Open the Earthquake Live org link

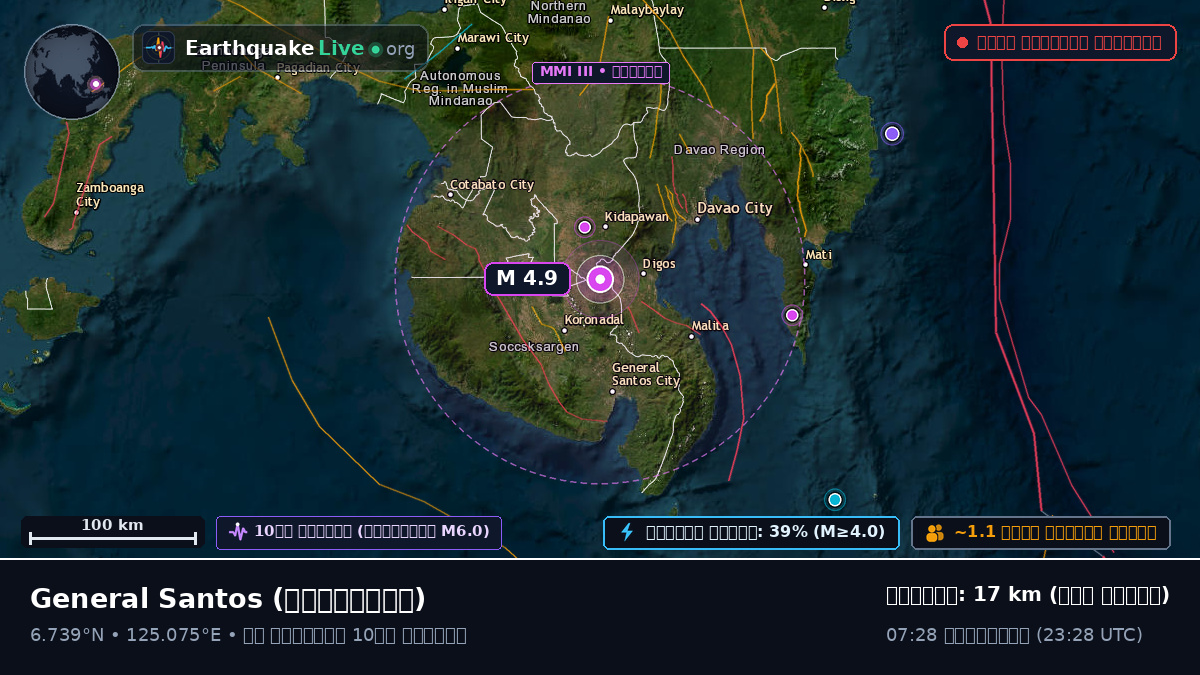pos(280,48)
